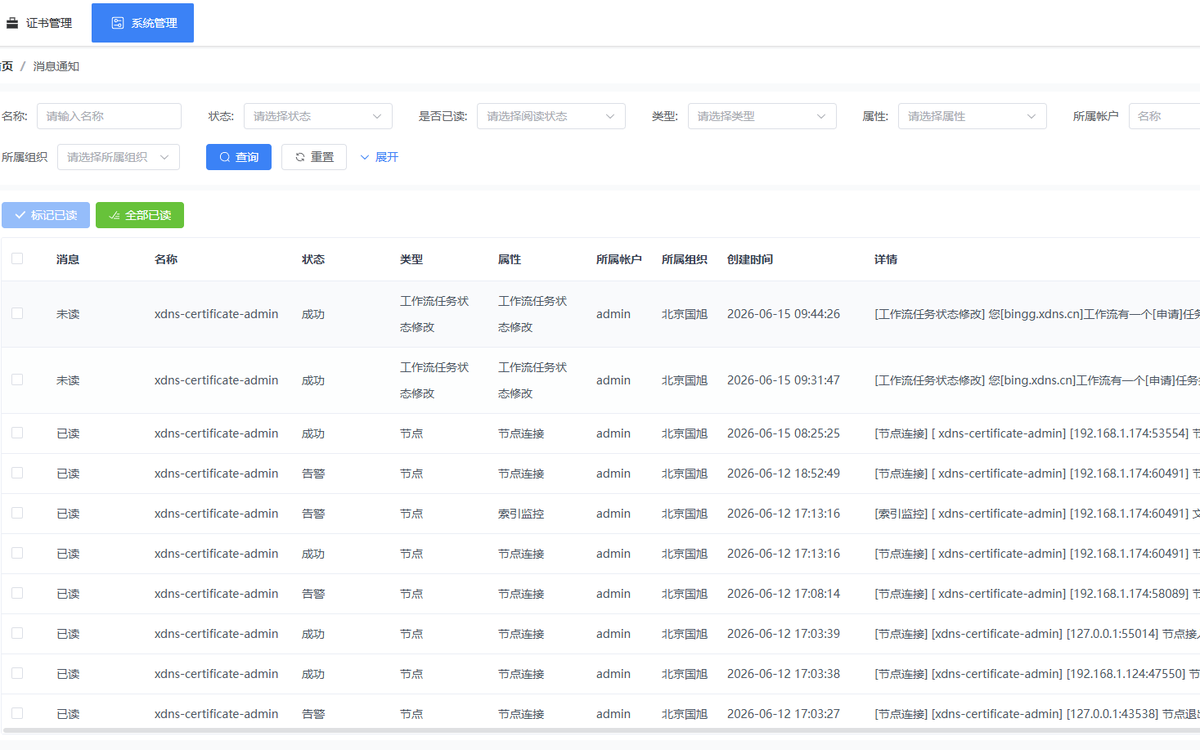This screenshot has width=1200, height=750.
Task: Focus the 所属帐户 name input
Action: tap(1165, 116)
